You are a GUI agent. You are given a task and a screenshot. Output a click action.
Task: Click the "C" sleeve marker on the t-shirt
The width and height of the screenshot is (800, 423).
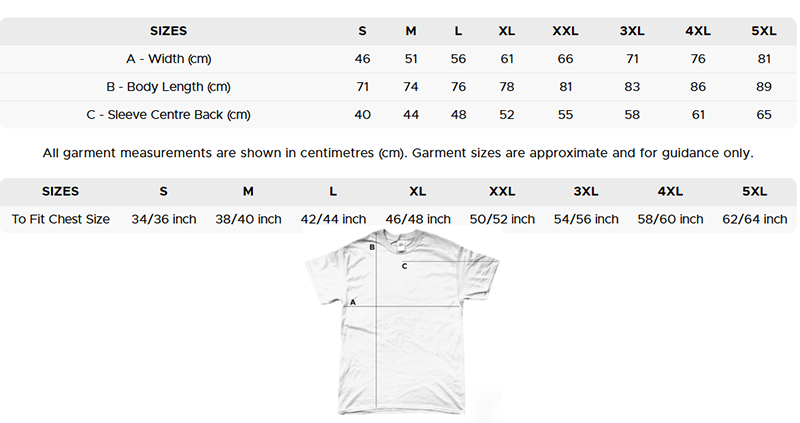pos(404,267)
